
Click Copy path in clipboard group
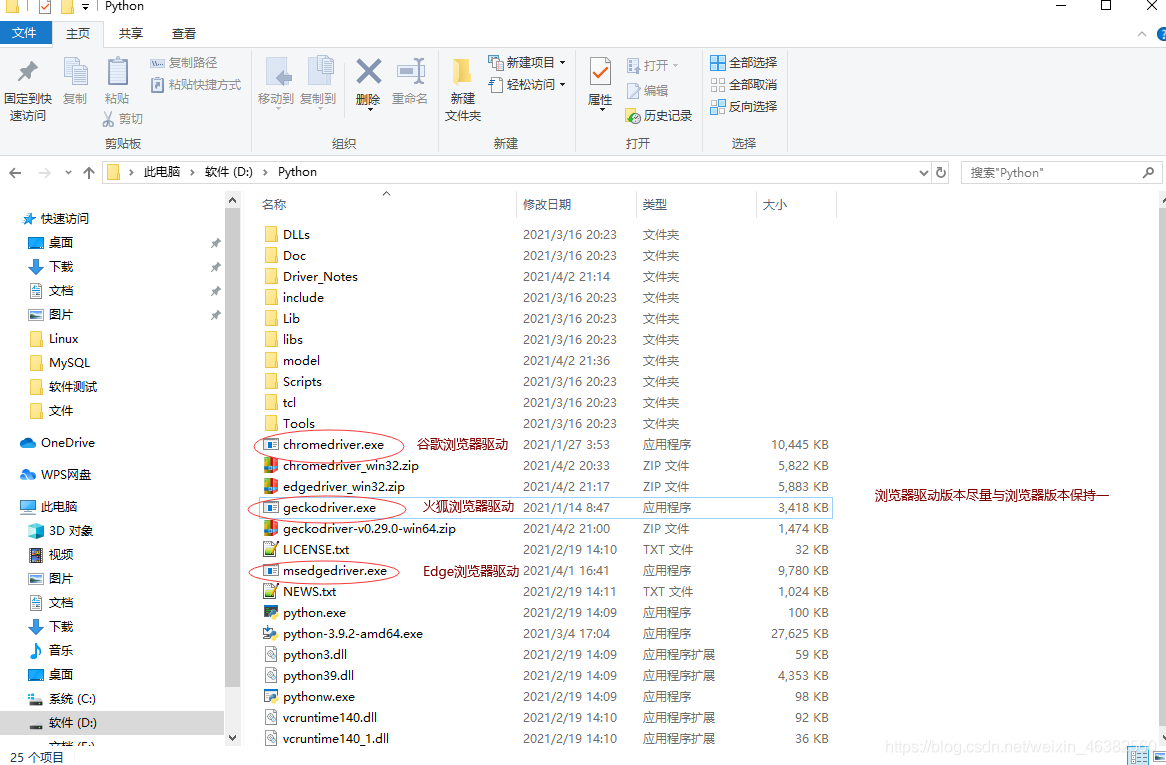coord(184,62)
